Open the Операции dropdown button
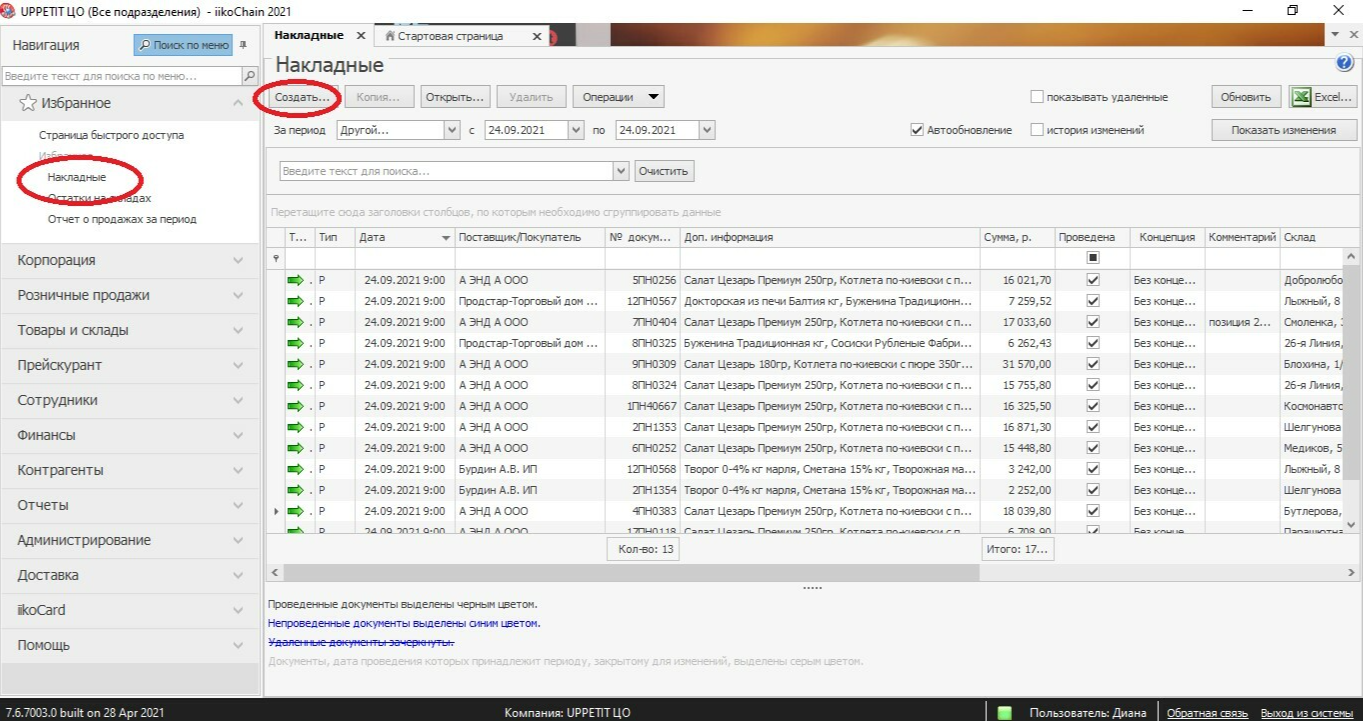This screenshot has height=721, width=1363. 618,97
